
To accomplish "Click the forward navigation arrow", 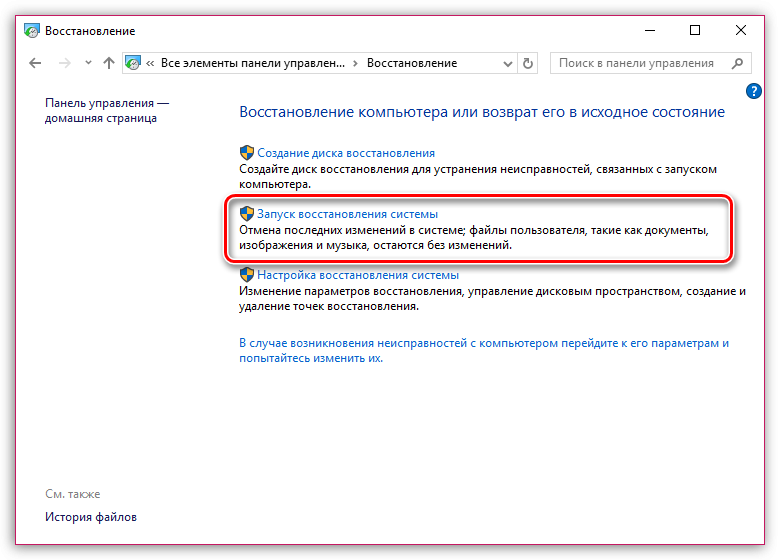I will point(65,63).
